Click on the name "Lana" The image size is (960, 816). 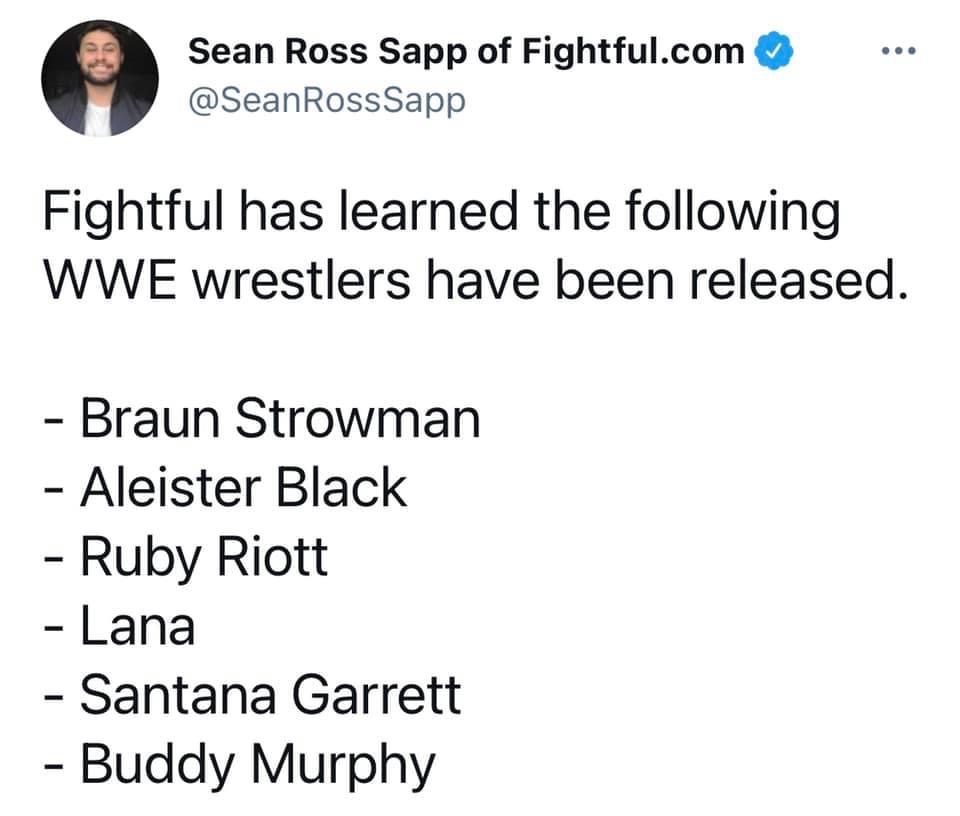pyautogui.click(x=137, y=627)
